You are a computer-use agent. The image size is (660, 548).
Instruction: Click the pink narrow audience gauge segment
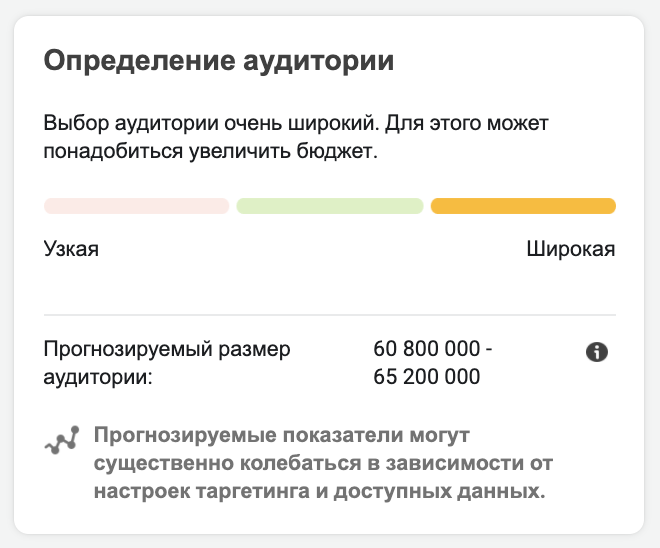(x=136, y=206)
